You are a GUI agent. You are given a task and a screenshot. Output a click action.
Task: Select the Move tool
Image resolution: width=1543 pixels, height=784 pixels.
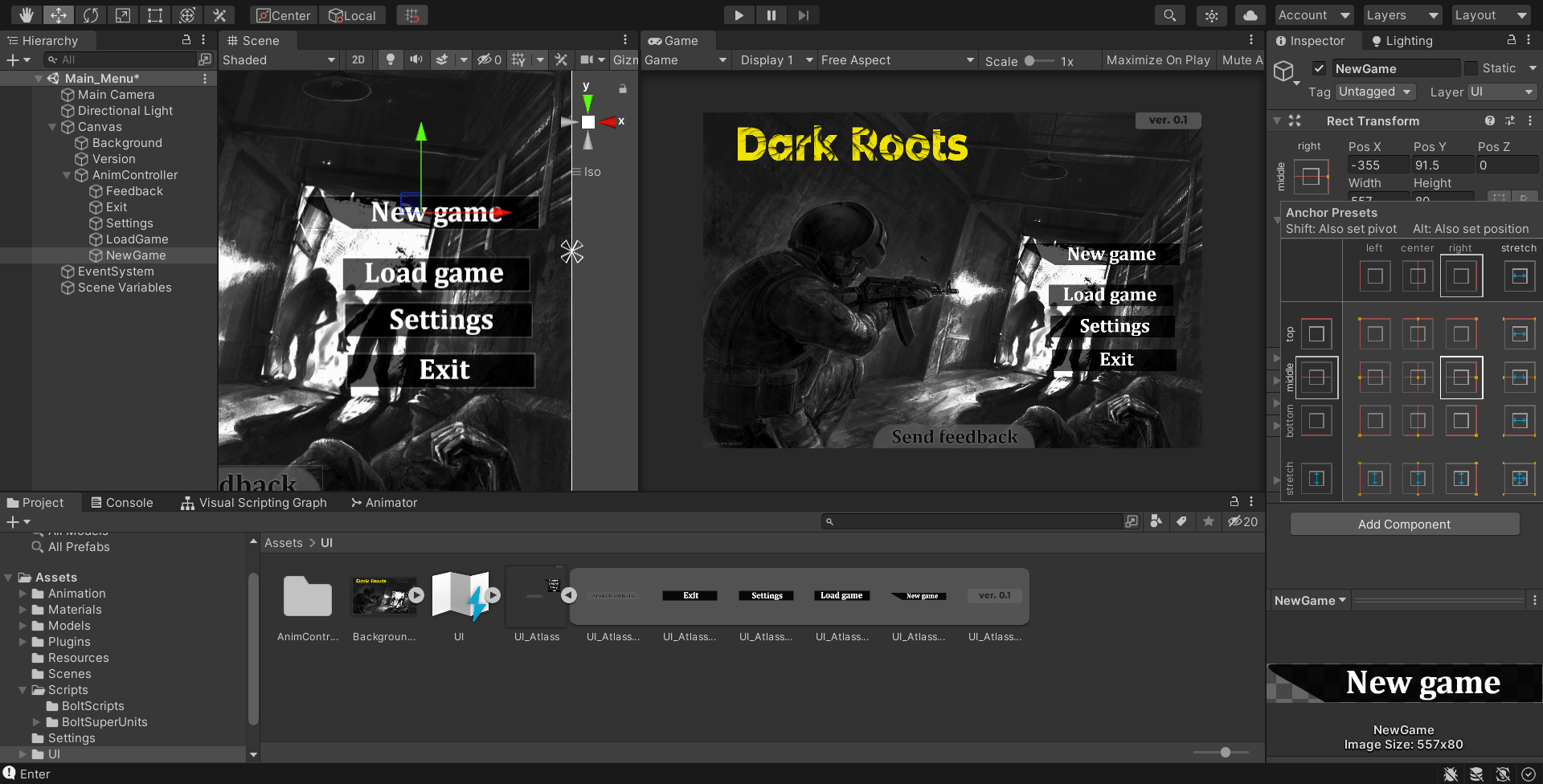59,14
